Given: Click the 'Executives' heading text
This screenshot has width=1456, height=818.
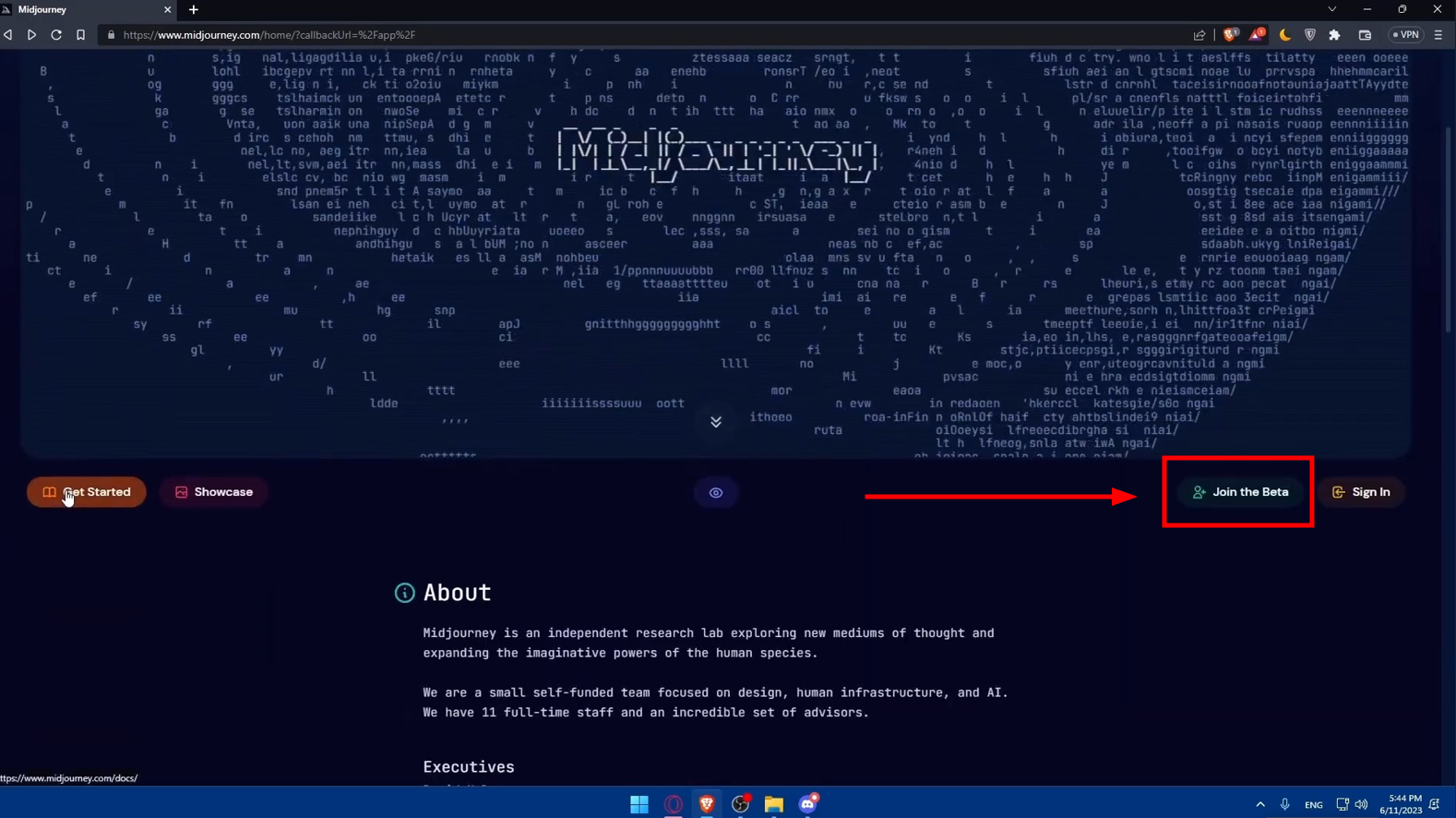Looking at the screenshot, I should 469,767.
